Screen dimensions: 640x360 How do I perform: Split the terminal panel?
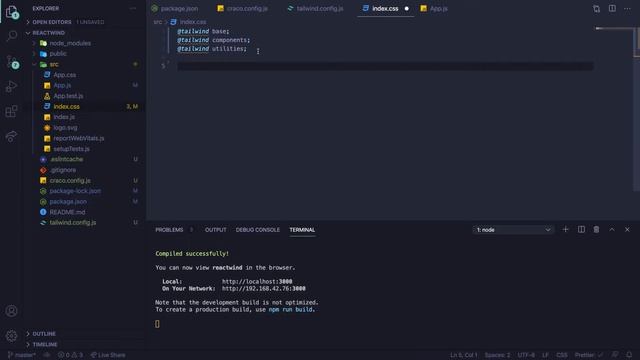[581, 229]
